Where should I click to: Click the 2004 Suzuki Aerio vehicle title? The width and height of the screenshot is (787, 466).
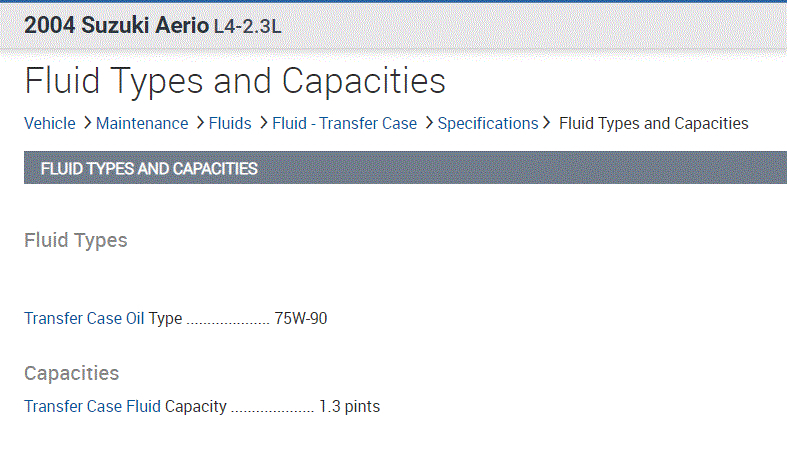tap(117, 26)
